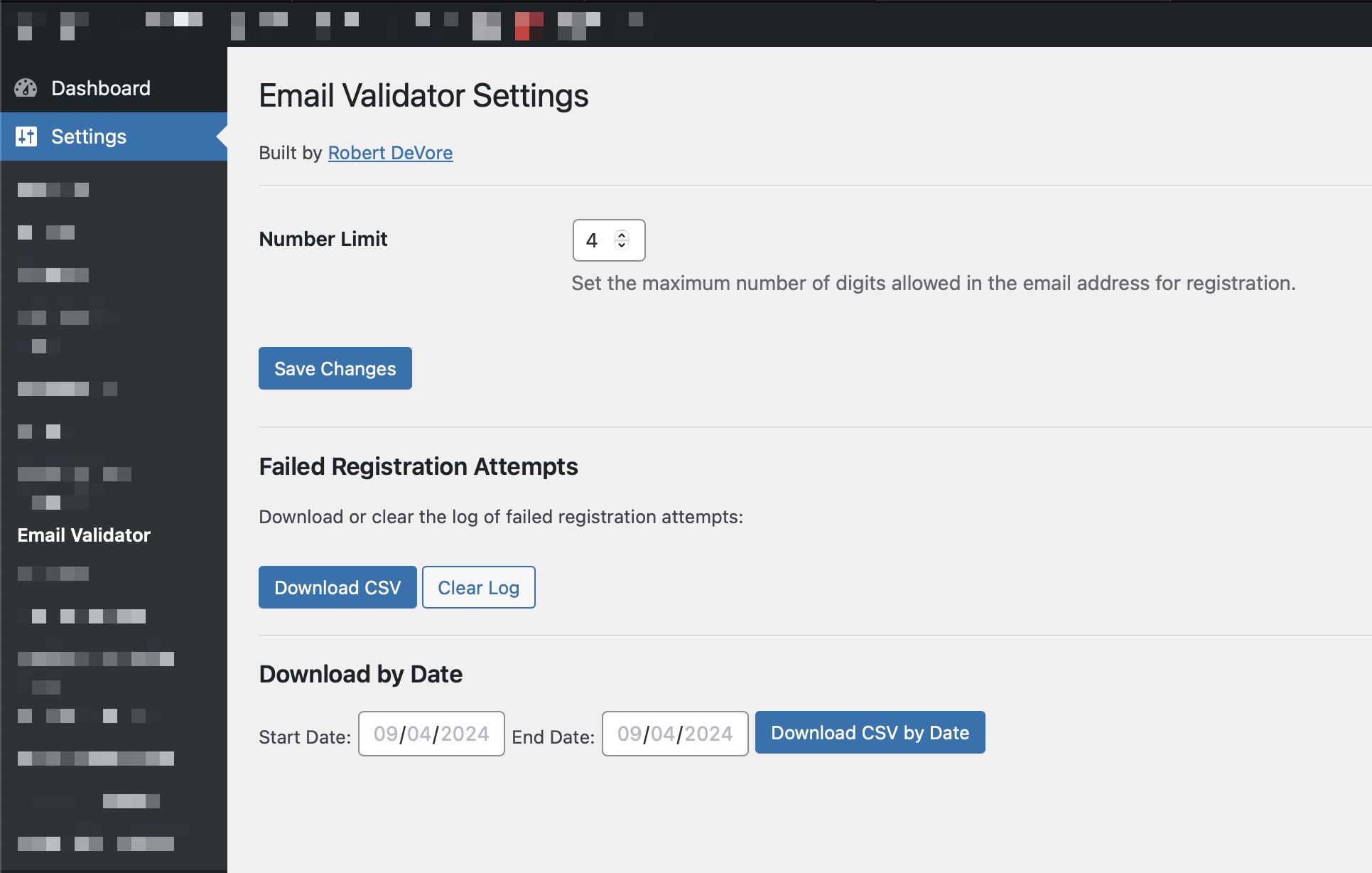Click the value 4 in Number Limit
1372x873 pixels.
(592, 241)
